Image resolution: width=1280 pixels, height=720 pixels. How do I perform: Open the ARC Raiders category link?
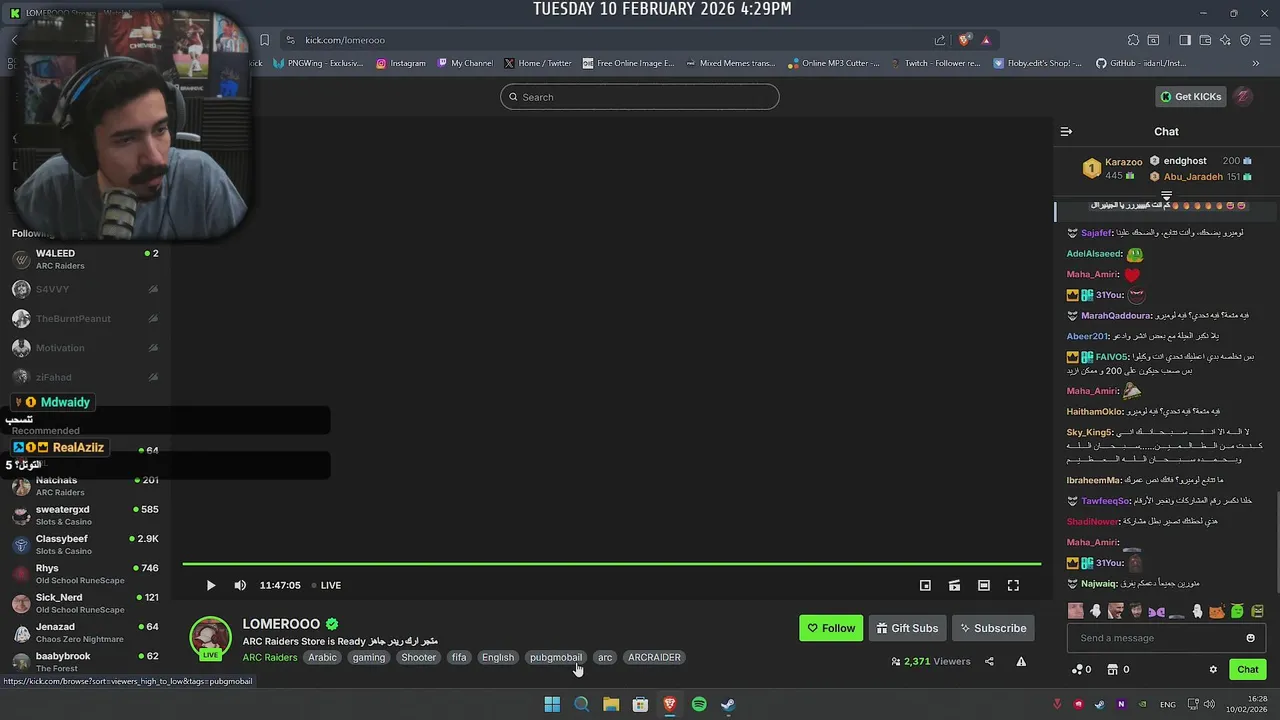pyautogui.click(x=269, y=657)
